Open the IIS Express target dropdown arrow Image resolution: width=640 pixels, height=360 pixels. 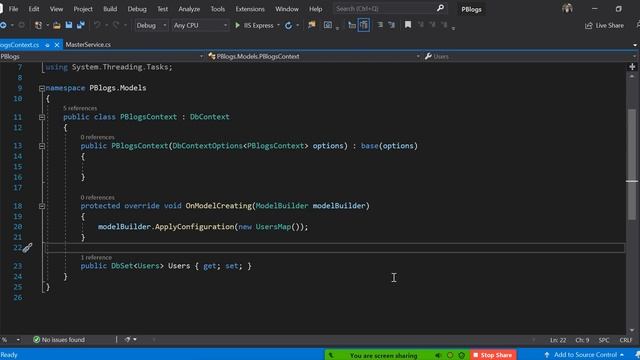click(x=278, y=25)
